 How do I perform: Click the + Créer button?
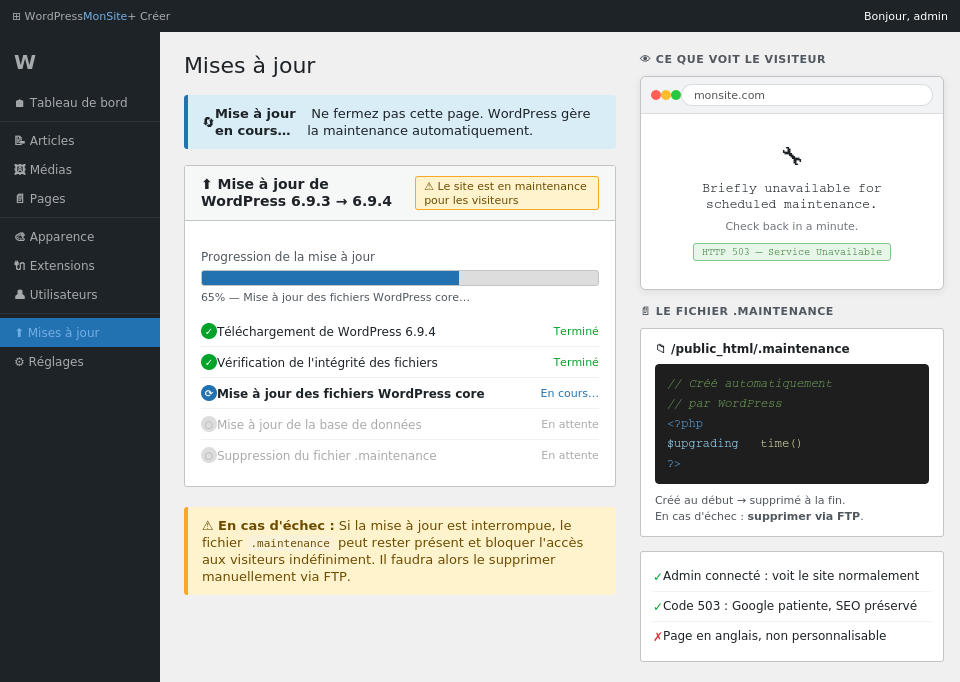(149, 17)
